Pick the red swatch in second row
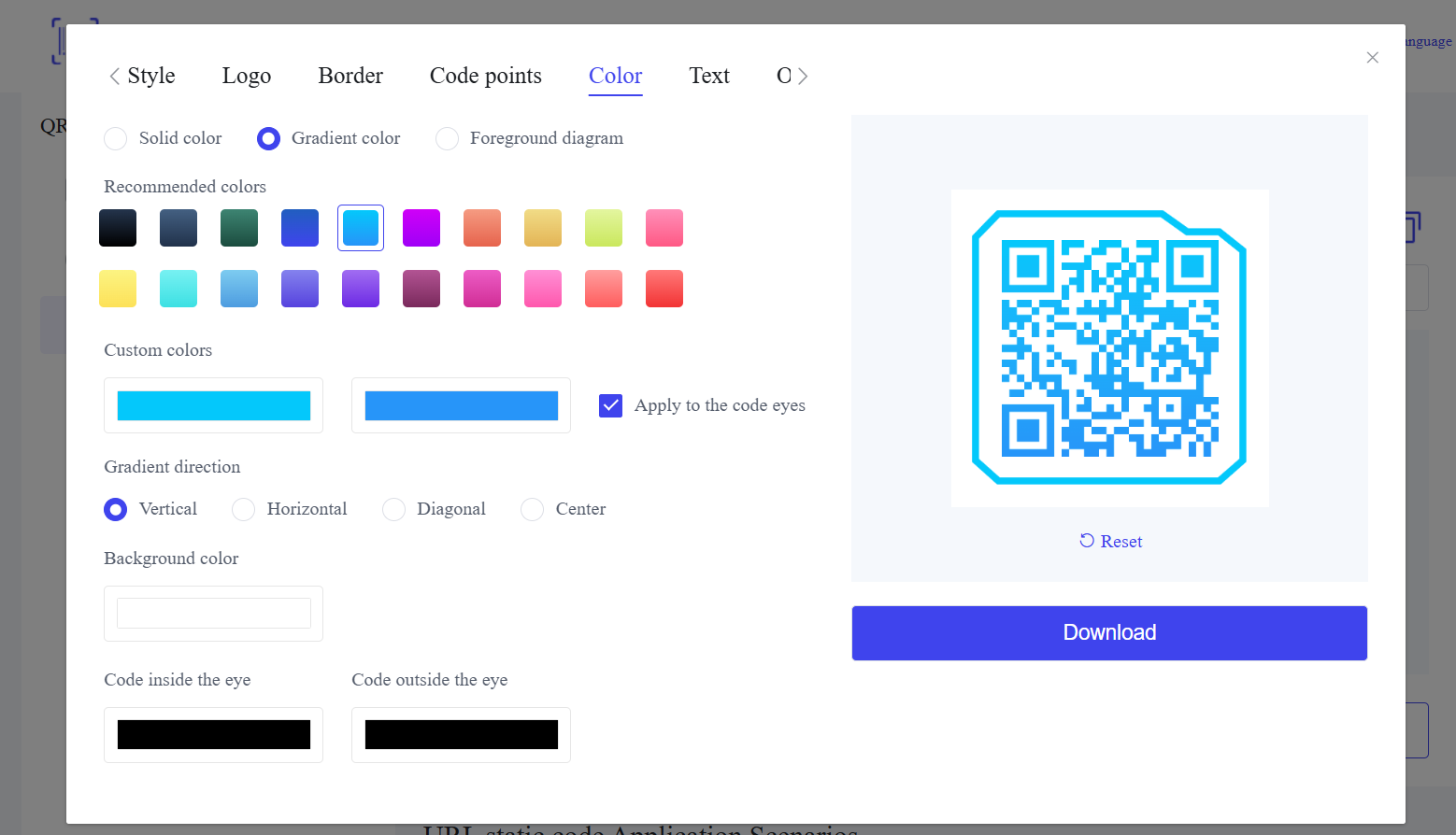This screenshot has width=1456, height=835. click(x=664, y=289)
